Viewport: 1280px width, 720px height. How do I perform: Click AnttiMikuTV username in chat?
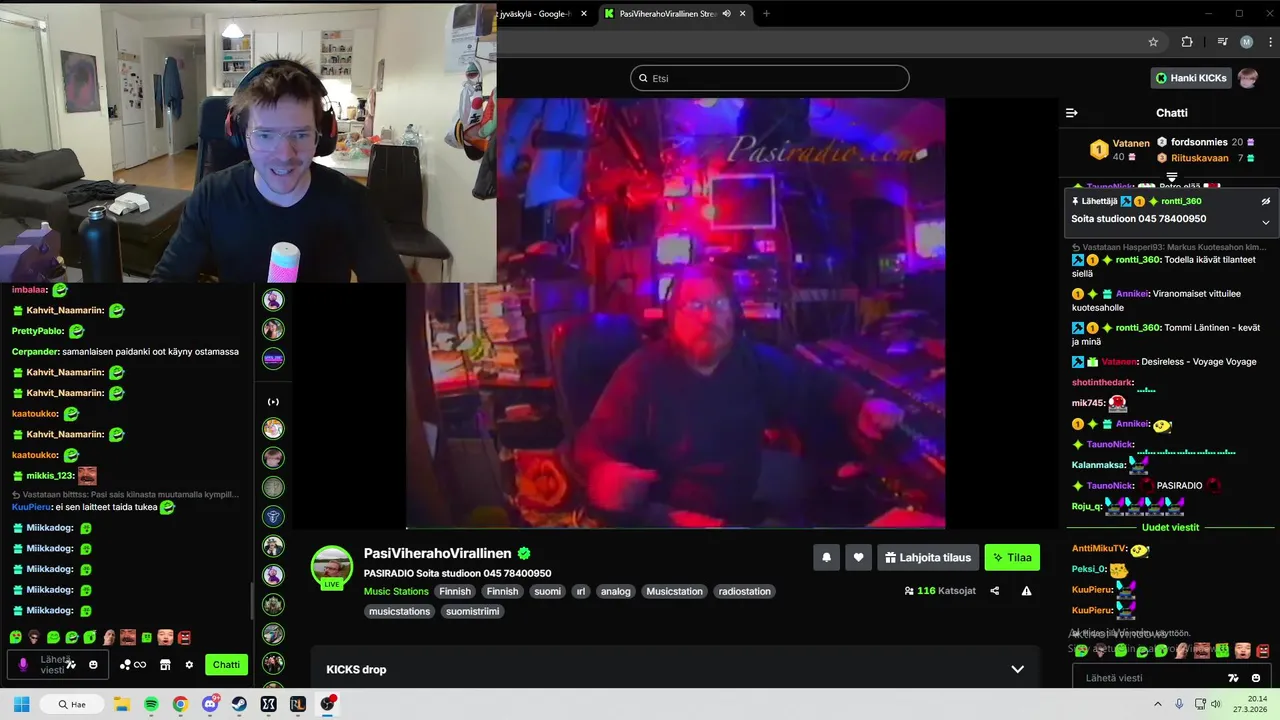pos(1099,548)
